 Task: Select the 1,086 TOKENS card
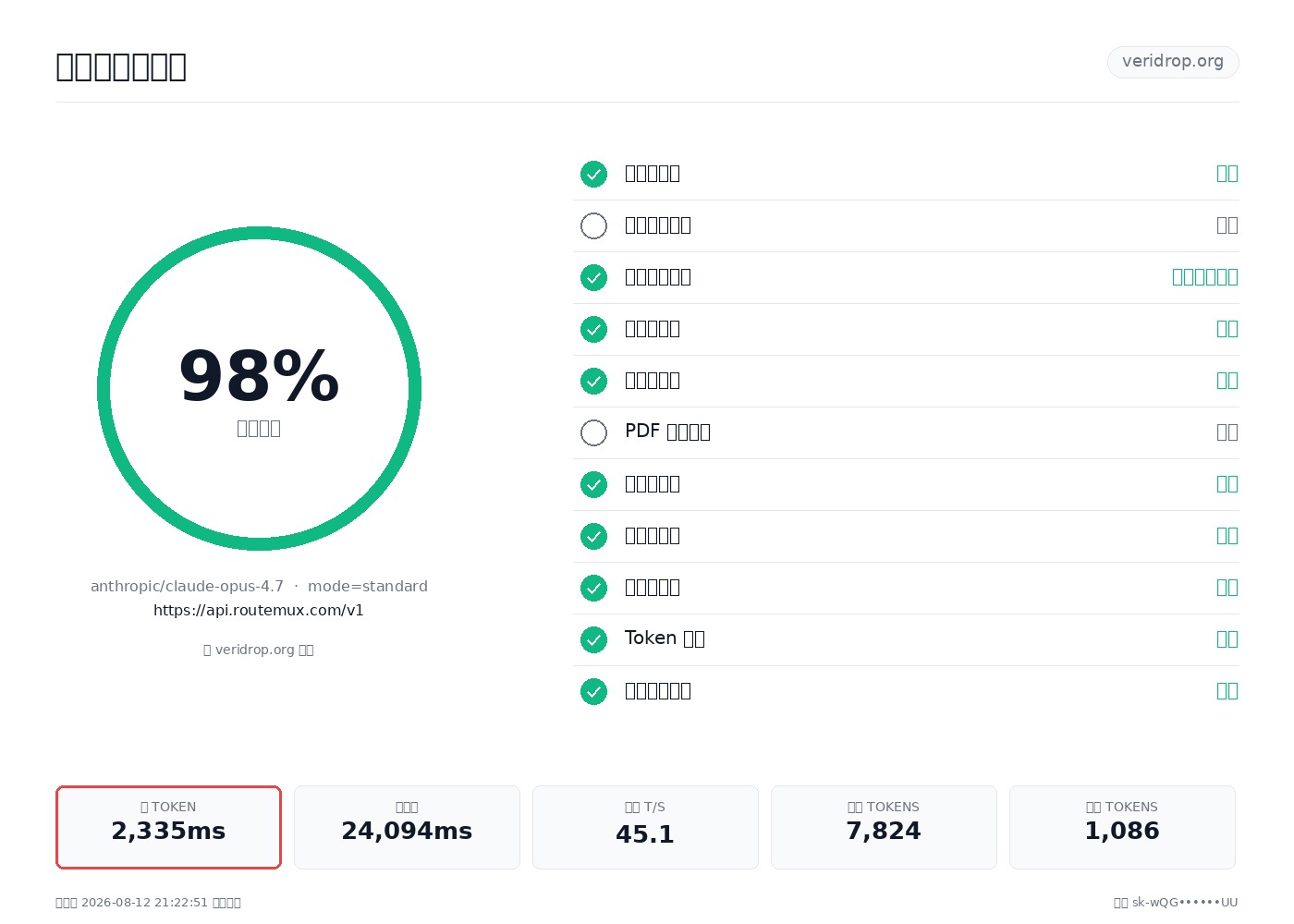[x=1122, y=827]
